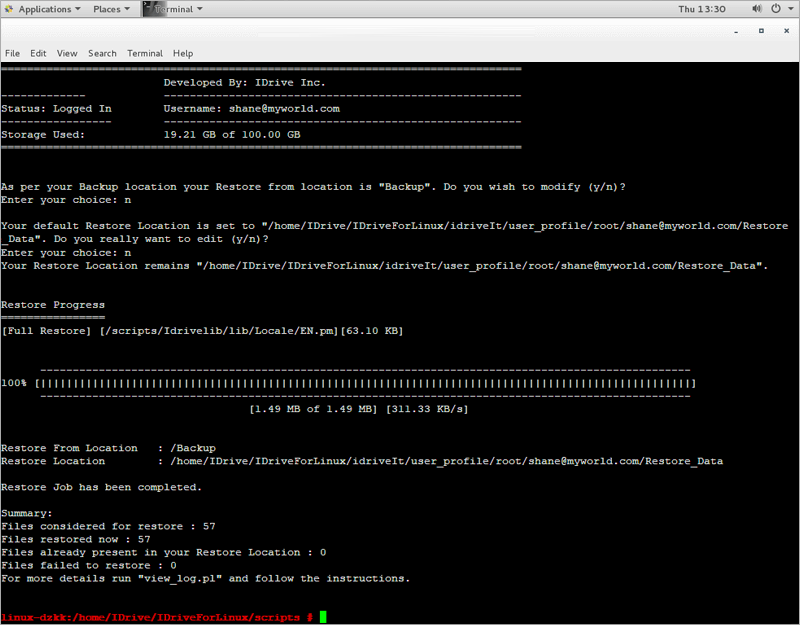The image size is (800, 625).
Task: Click the "[1.49 MB of 1.49 MB]" transfer text
Action: coord(313,409)
